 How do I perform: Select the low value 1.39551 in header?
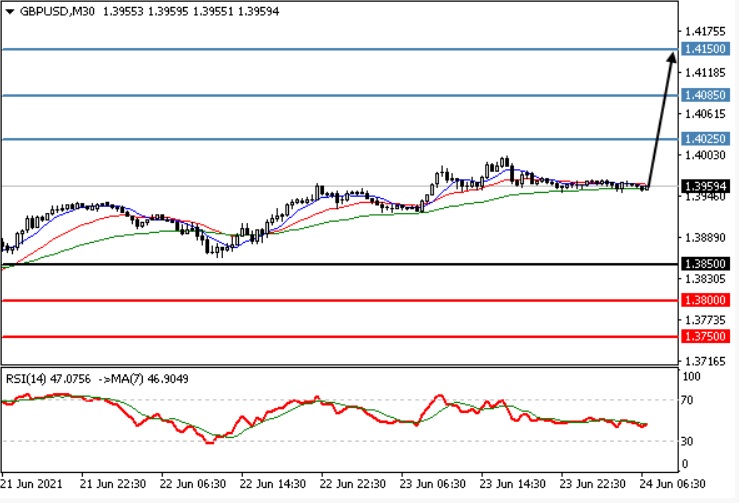(213, 11)
